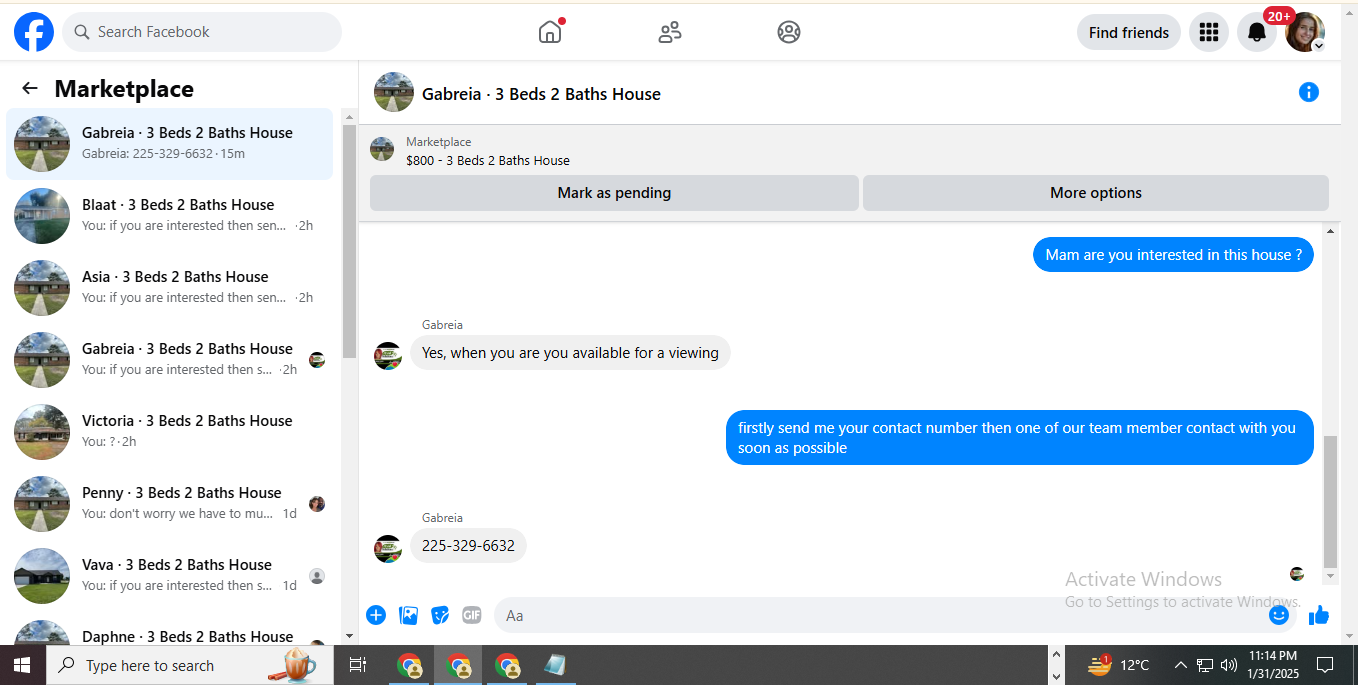1358x685 pixels.
Task: Click the volume icon in system tray
Action: coord(1229,665)
